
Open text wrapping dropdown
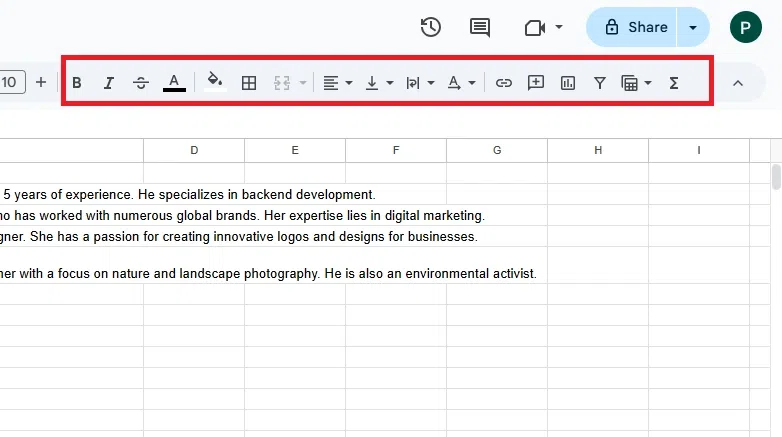420,83
